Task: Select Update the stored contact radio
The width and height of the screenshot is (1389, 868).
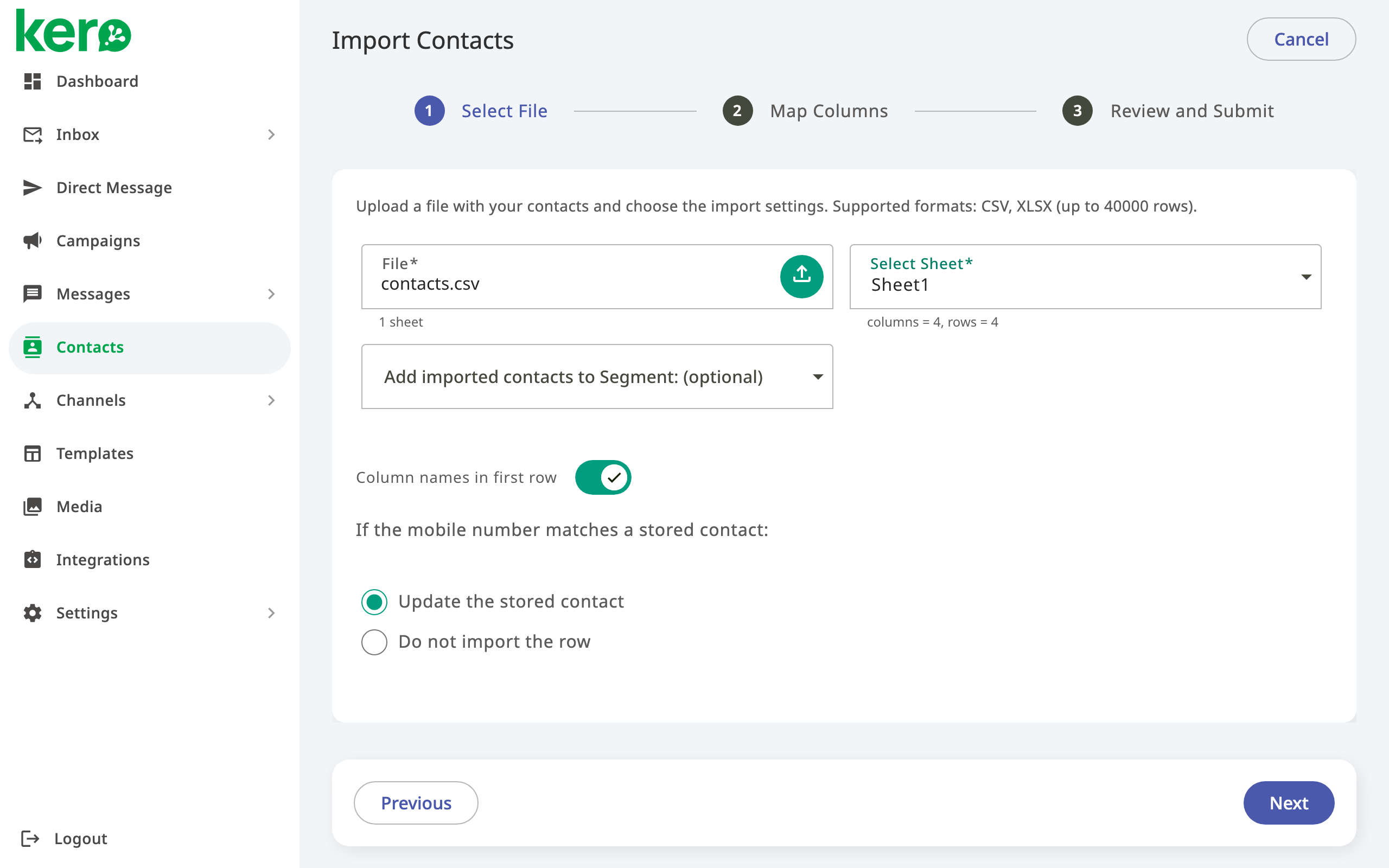Action: 374,602
